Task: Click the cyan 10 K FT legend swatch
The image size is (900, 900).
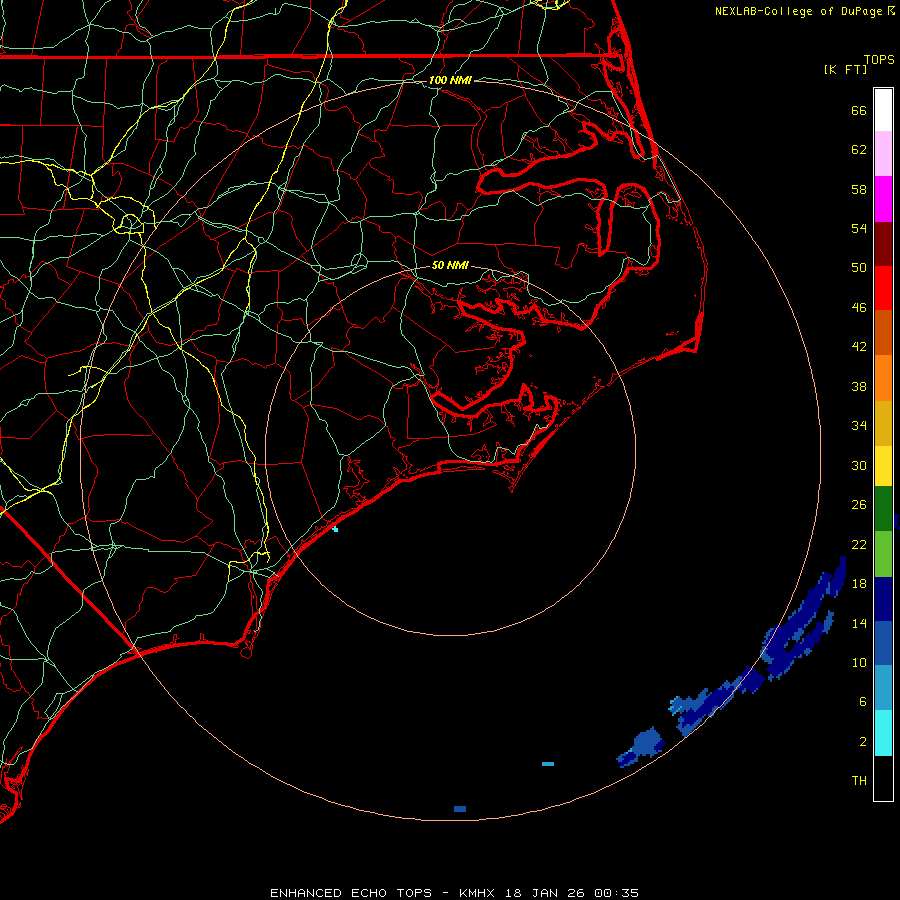Action: pos(883,733)
